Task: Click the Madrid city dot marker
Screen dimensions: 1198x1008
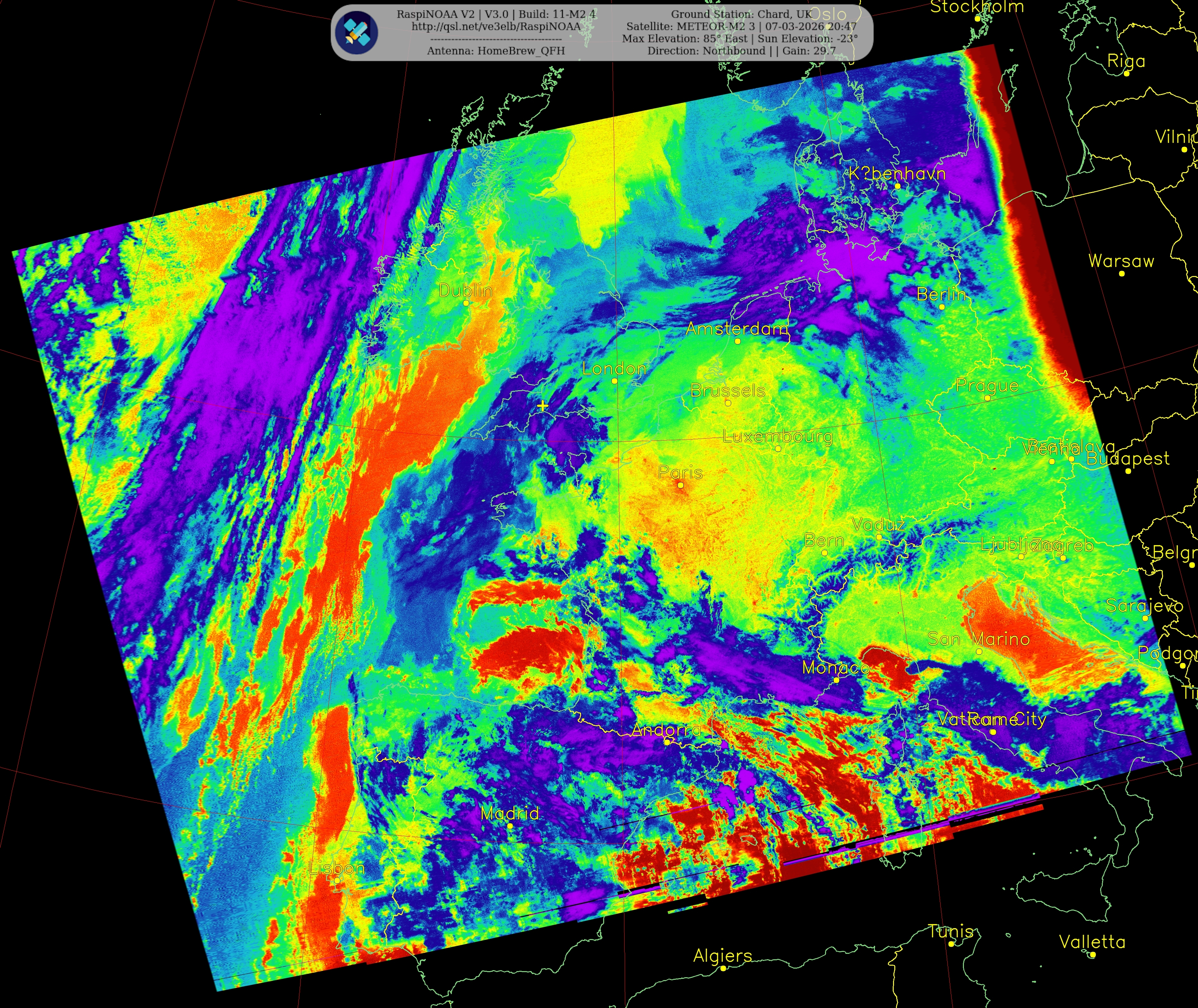Action: pyautogui.click(x=510, y=826)
